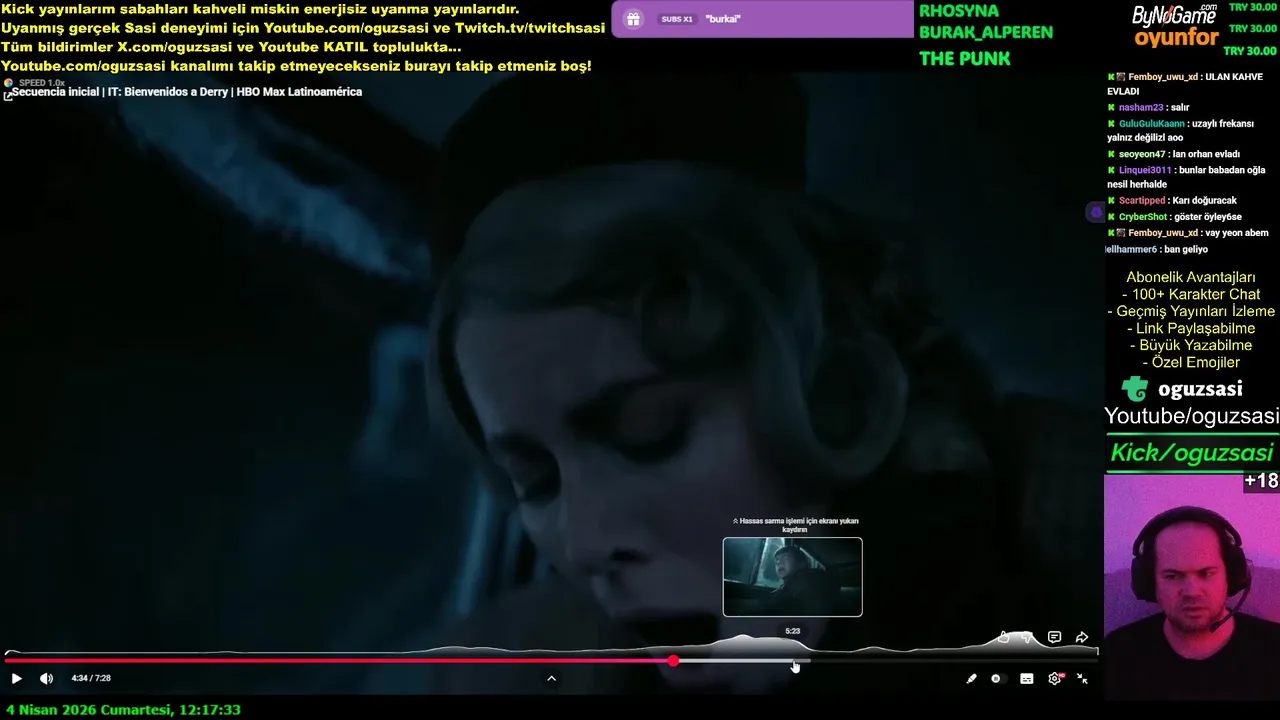1280x720 pixels.
Task: Click the username Linquei3011 in chat
Action: pos(1145,170)
